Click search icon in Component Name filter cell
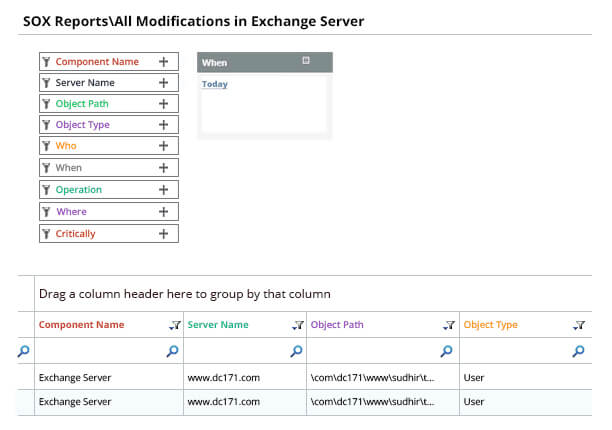The width and height of the screenshot is (612, 430). click(x=173, y=351)
